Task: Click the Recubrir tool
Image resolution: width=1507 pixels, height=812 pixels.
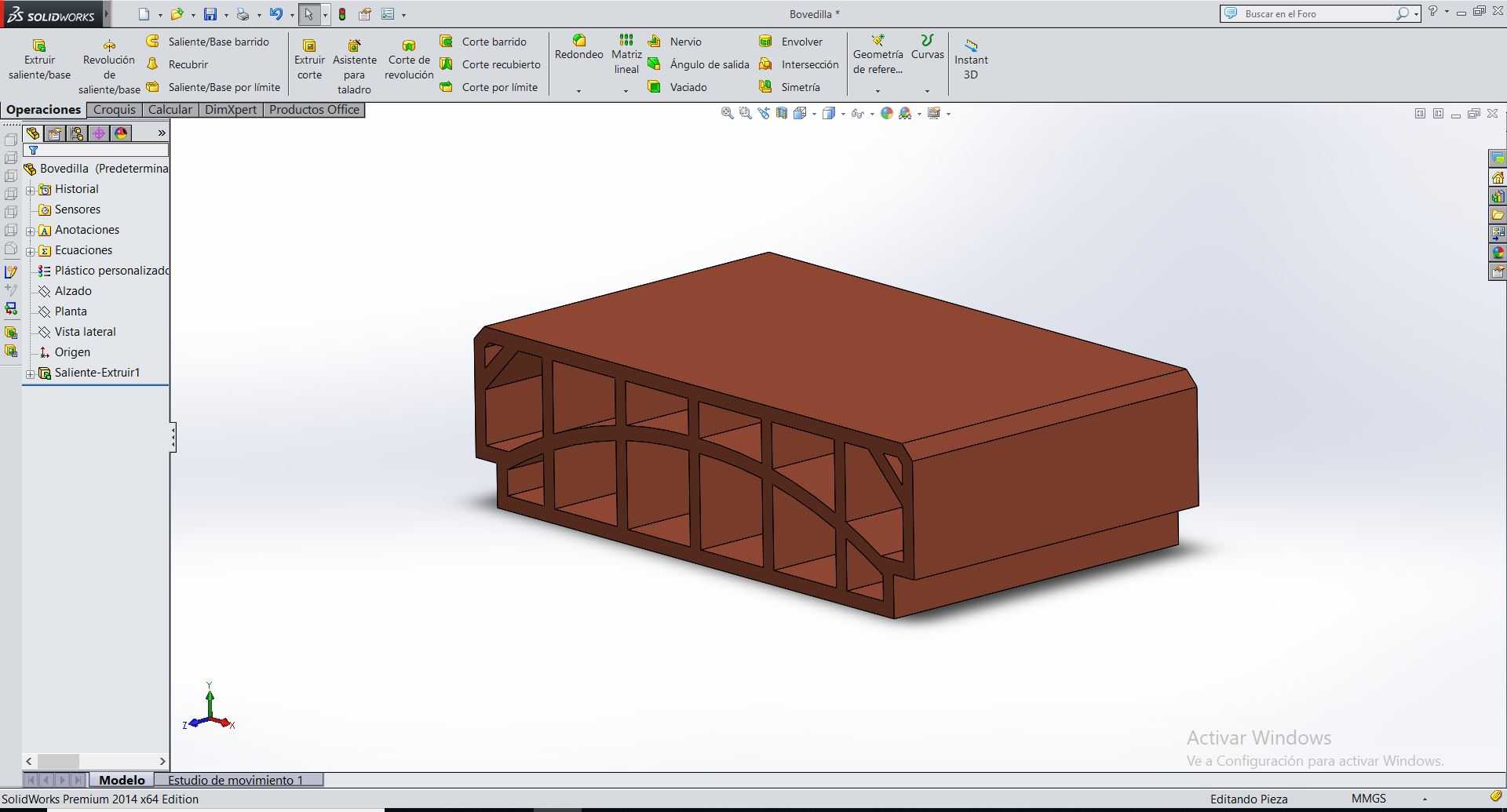Action: coord(178,64)
